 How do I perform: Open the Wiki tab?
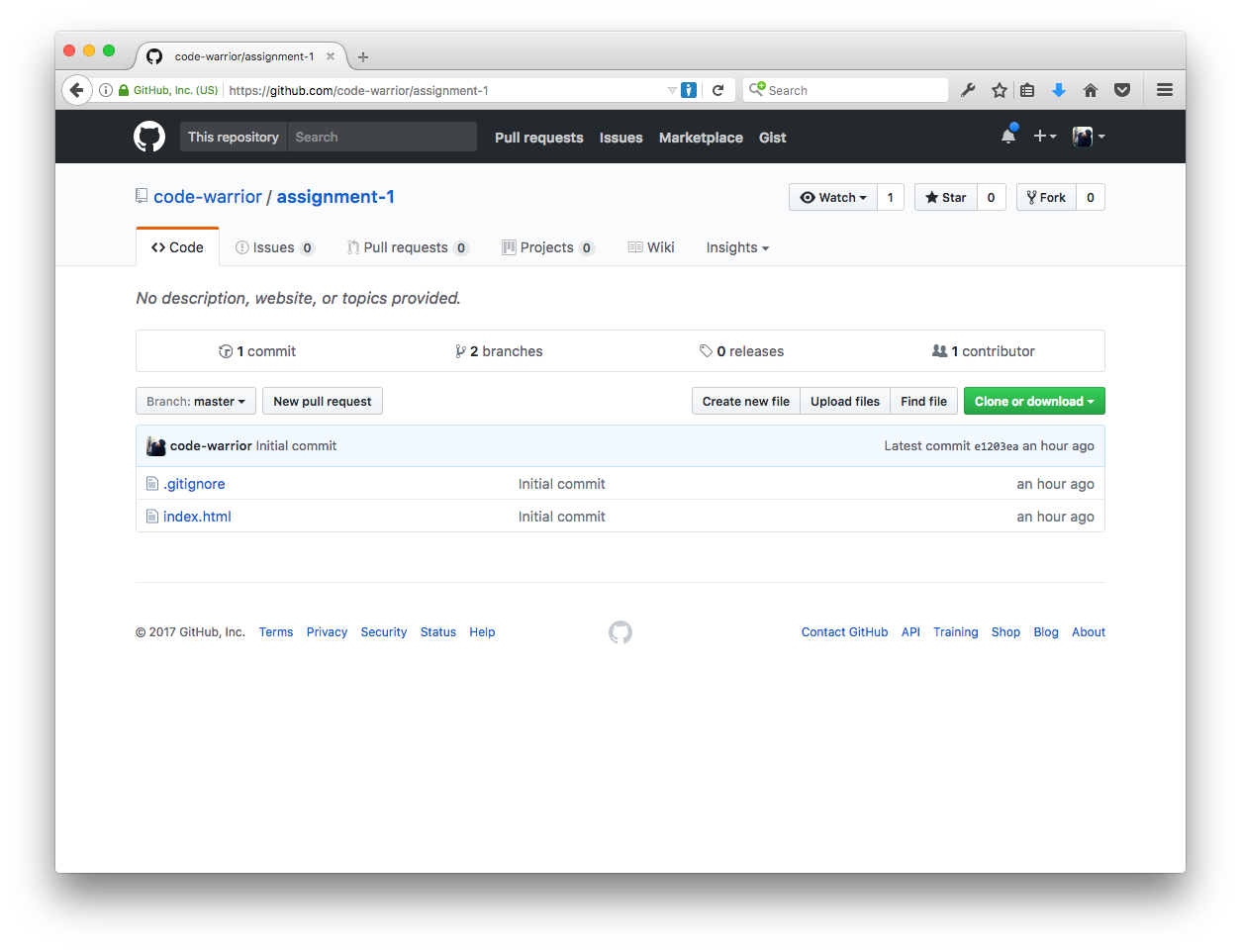pos(651,247)
